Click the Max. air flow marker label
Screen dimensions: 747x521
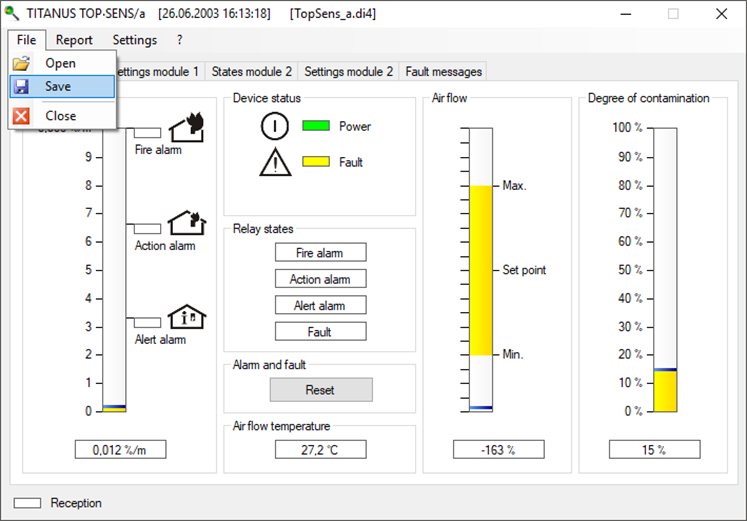pos(515,186)
